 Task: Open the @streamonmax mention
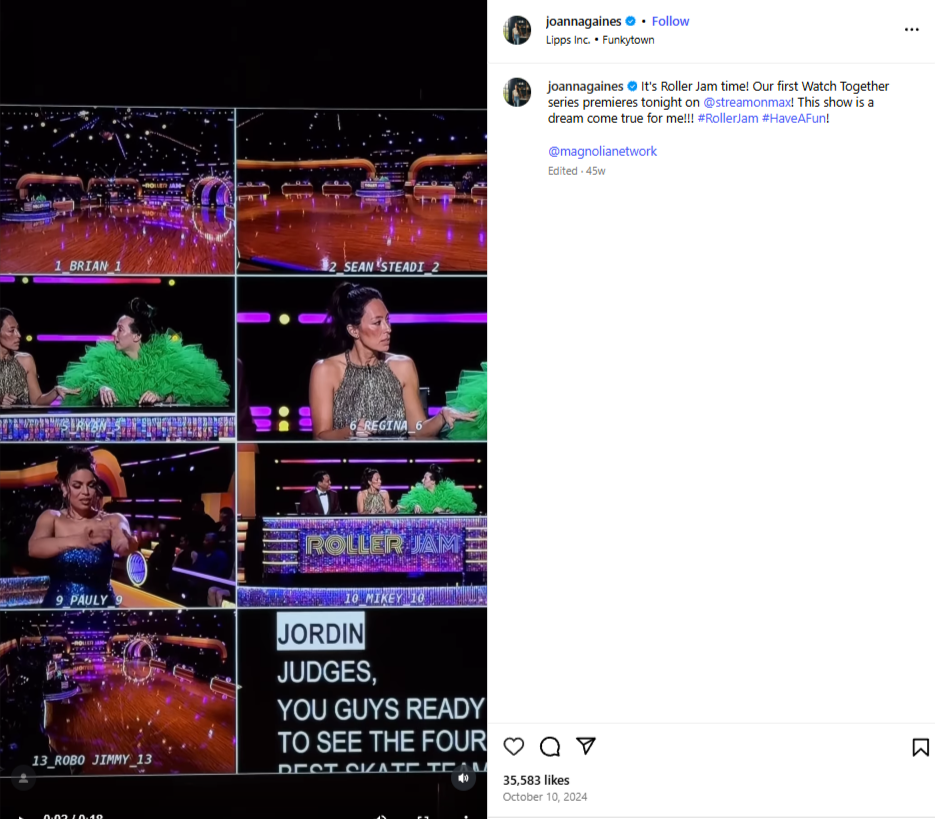click(x=748, y=102)
